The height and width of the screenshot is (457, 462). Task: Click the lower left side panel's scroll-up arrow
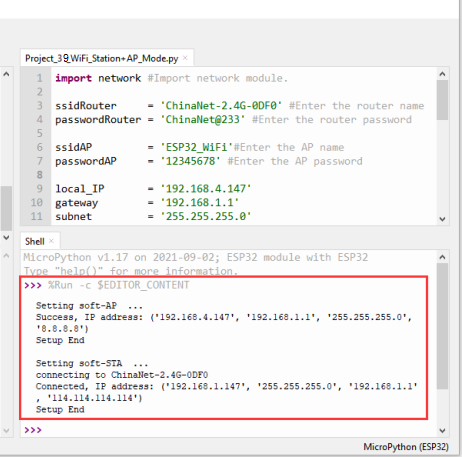[6, 256]
